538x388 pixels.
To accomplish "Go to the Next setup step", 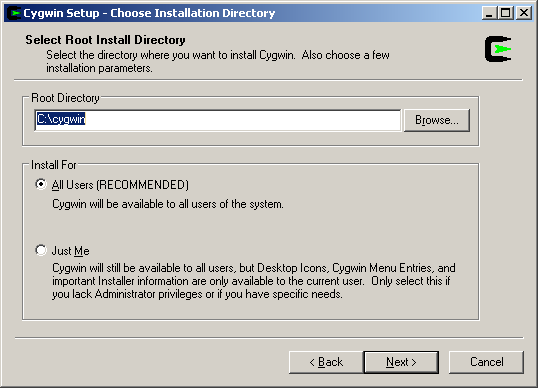I will coord(401,362).
